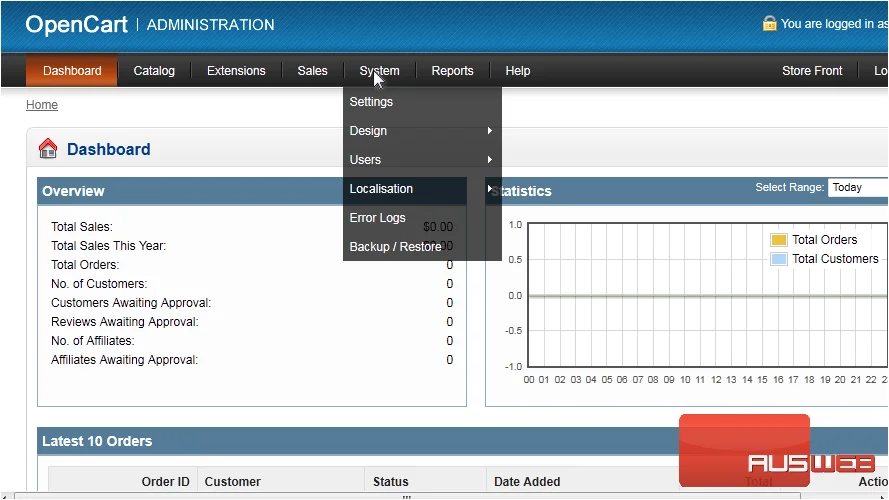Click the Status column header

click(x=391, y=481)
